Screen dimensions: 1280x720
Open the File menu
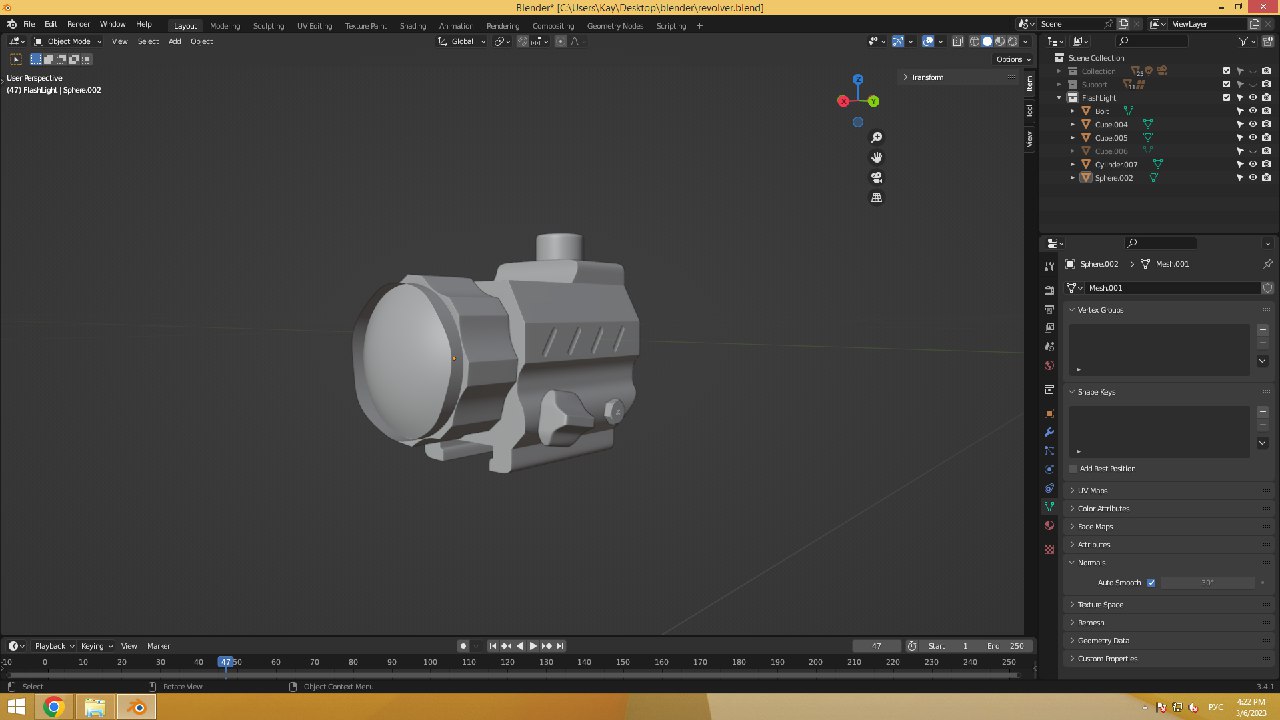tap(29, 24)
